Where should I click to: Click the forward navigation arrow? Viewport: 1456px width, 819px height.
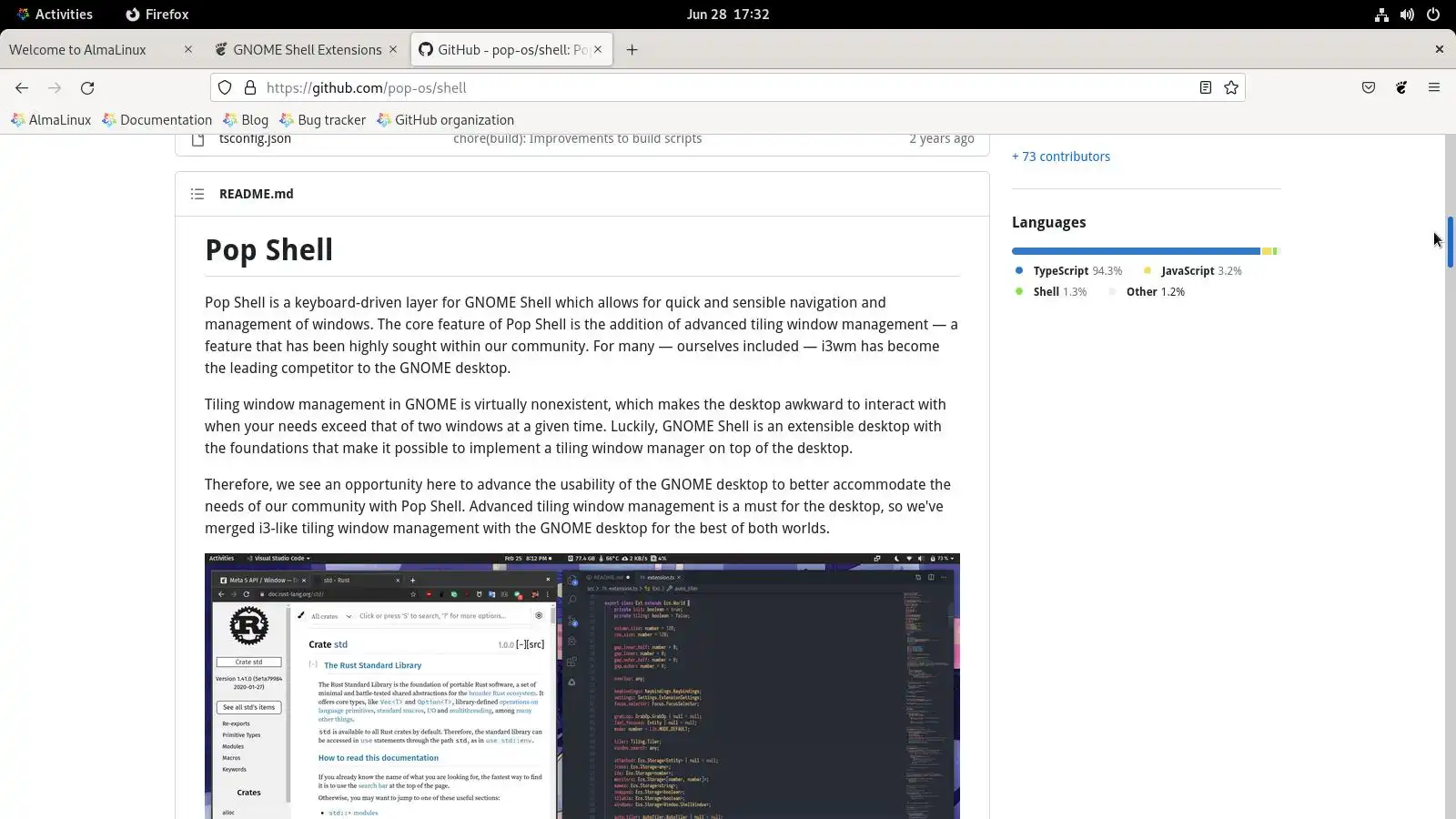click(55, 88)
